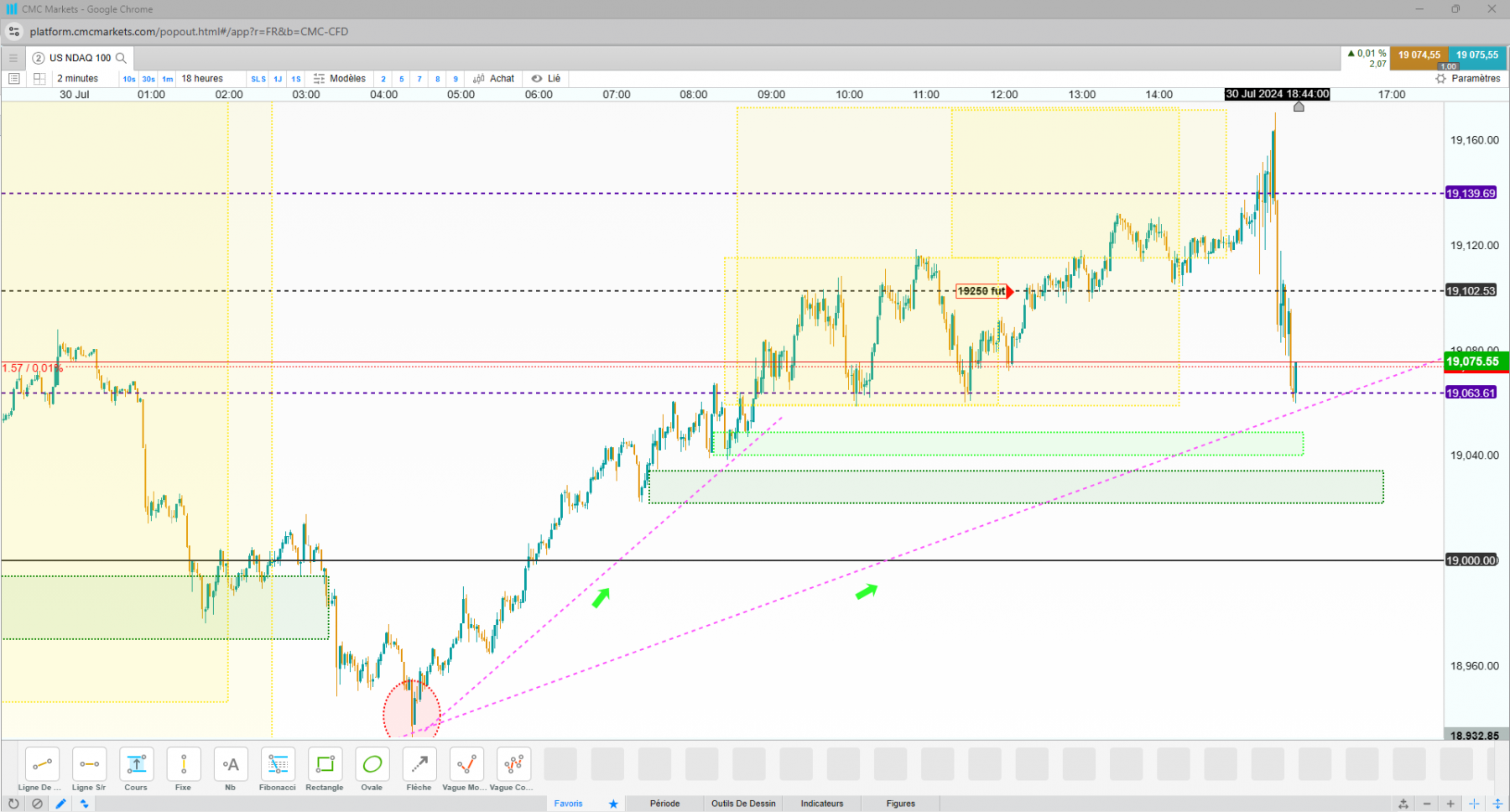Select the Vague Mo... wave tool
The height and width of the screenshot is (812, 1510).
(x=466, y=764)
